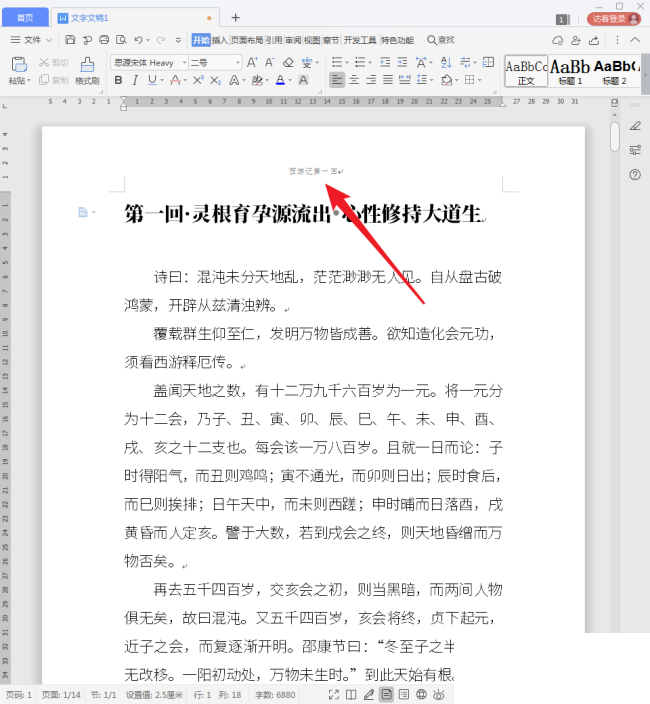Toggle Italic formatting
This screenshot has height=704, width=650.
click(135, 80)
